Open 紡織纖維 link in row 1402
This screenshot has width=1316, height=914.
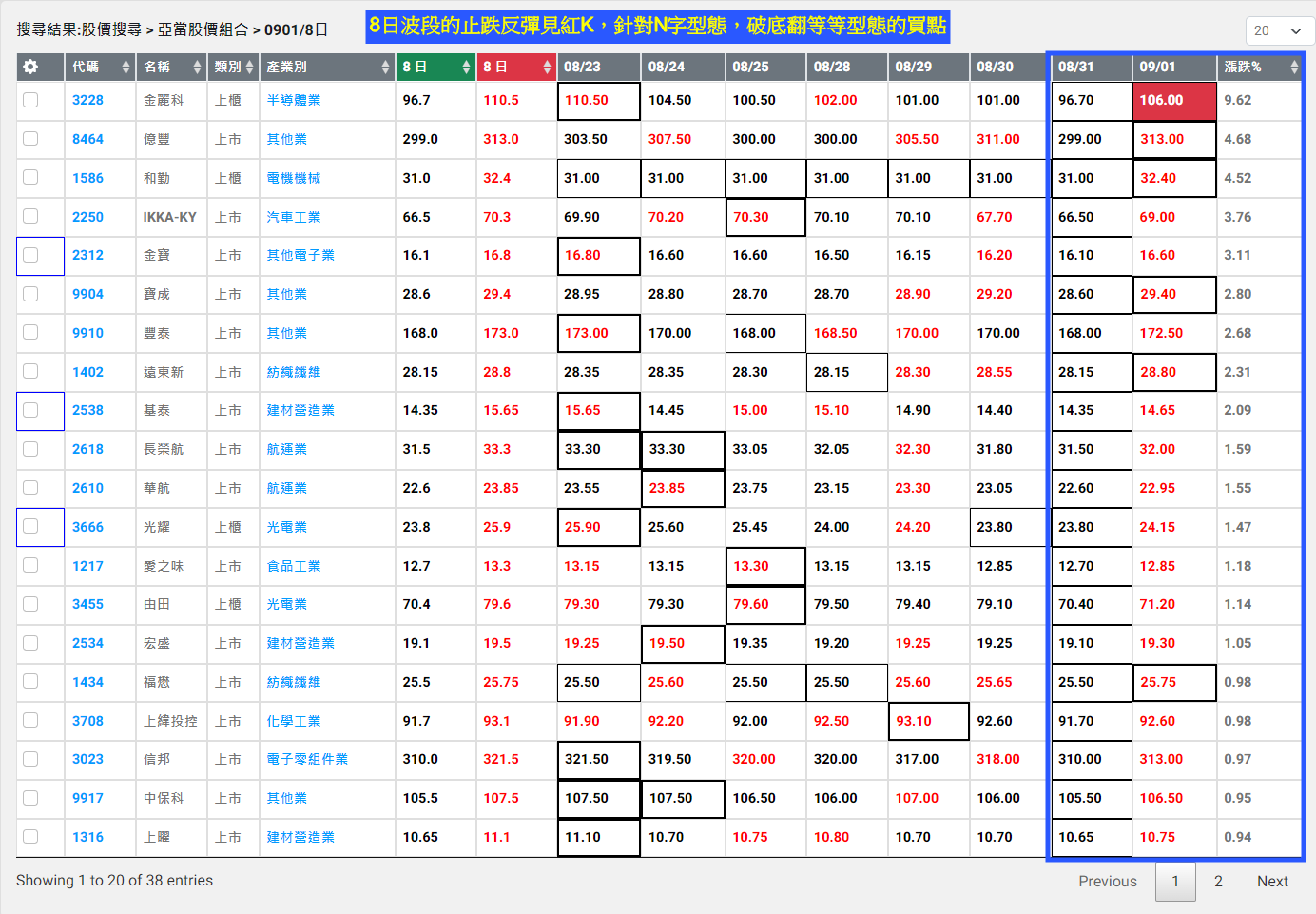click(x=294, y=372)
